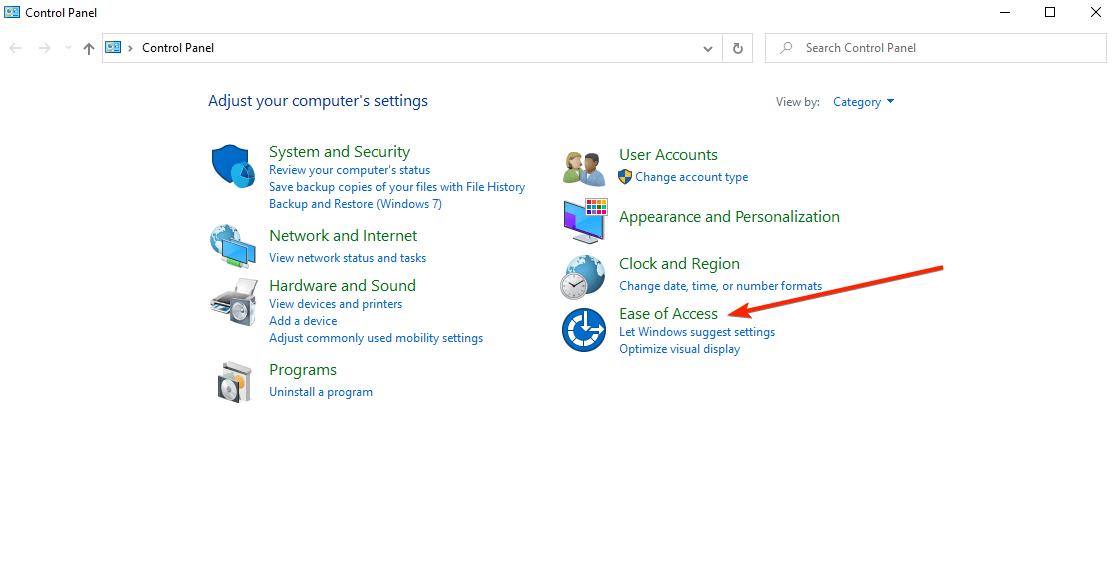Refresh the Control Panel view
This screenshot has width=1112, height=586.
coord(738,48)
